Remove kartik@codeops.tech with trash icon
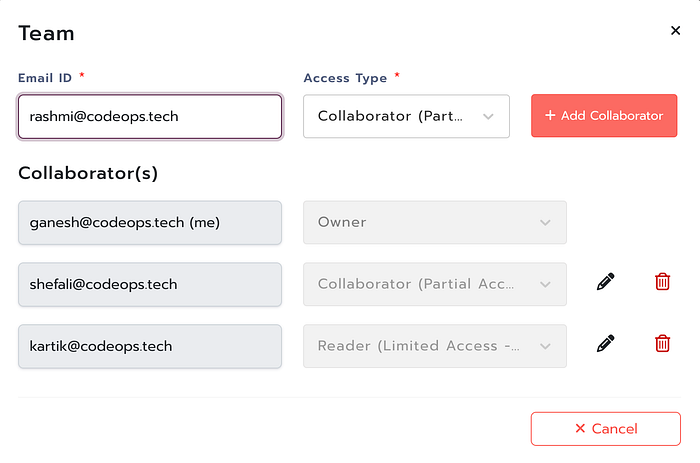This screenshot has width=700, height=463. [662, 345]
